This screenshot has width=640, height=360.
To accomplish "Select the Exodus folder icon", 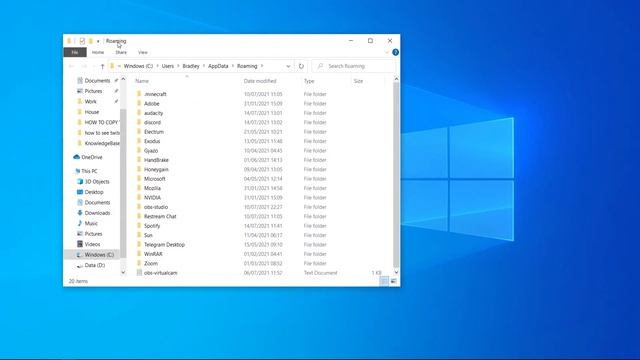I will click(139, 141).
